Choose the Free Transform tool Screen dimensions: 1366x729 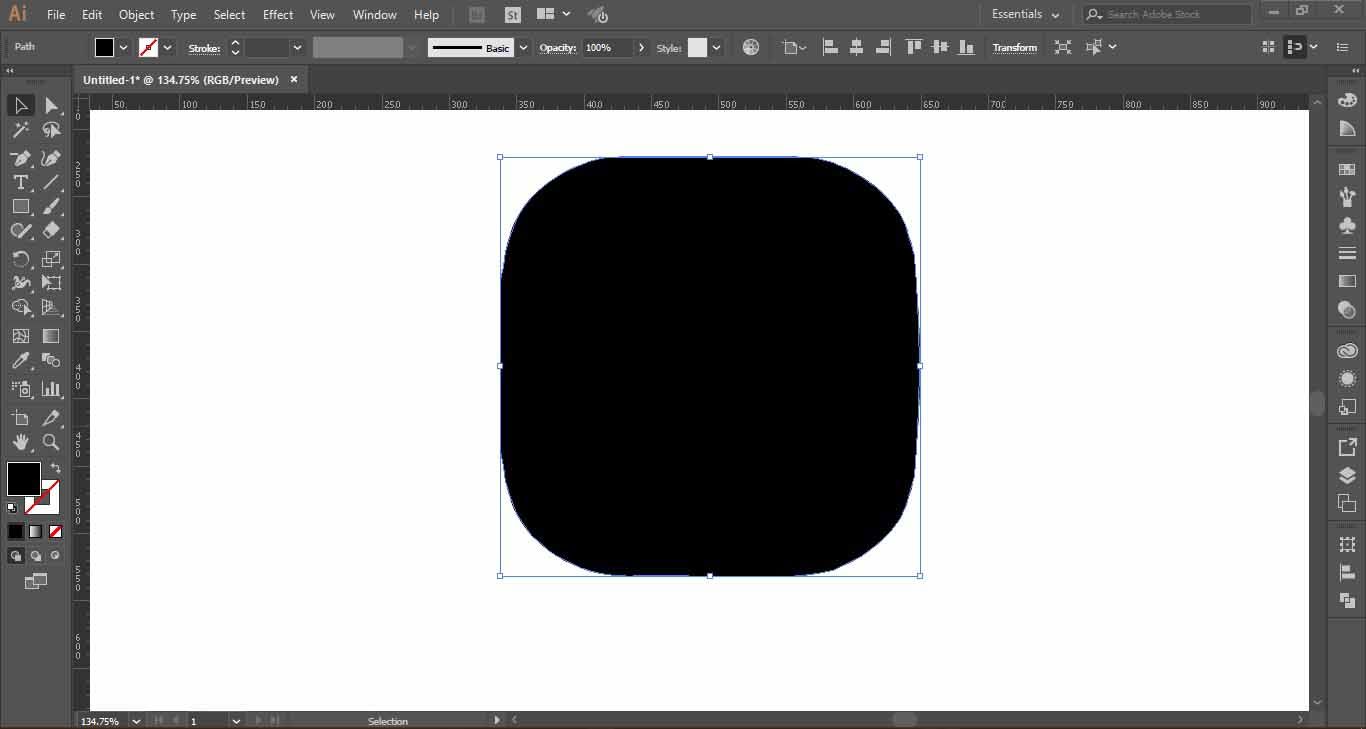pyautogui.click(x=51, y=283)
